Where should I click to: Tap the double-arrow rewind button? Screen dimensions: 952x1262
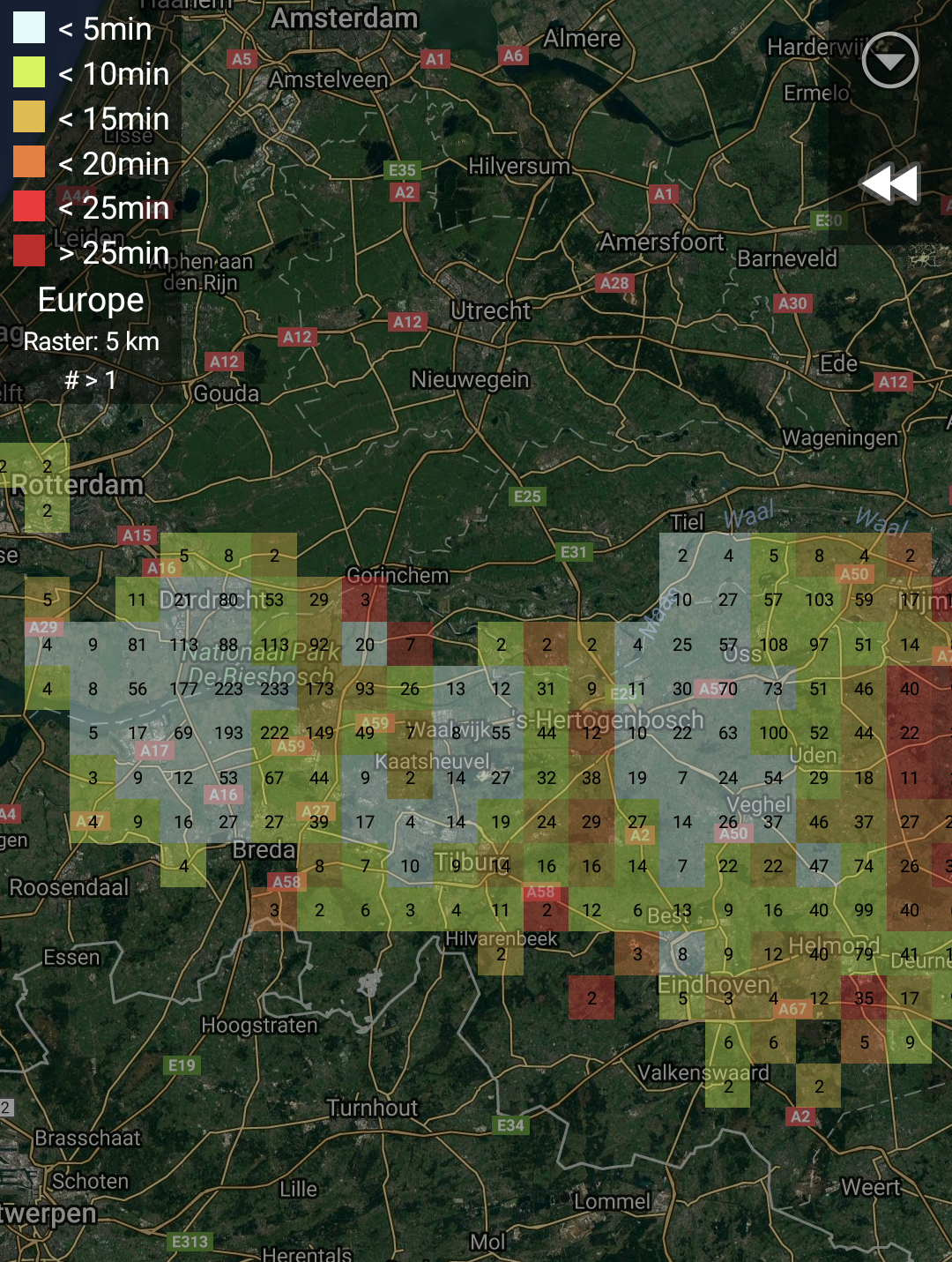coord(889,184)
